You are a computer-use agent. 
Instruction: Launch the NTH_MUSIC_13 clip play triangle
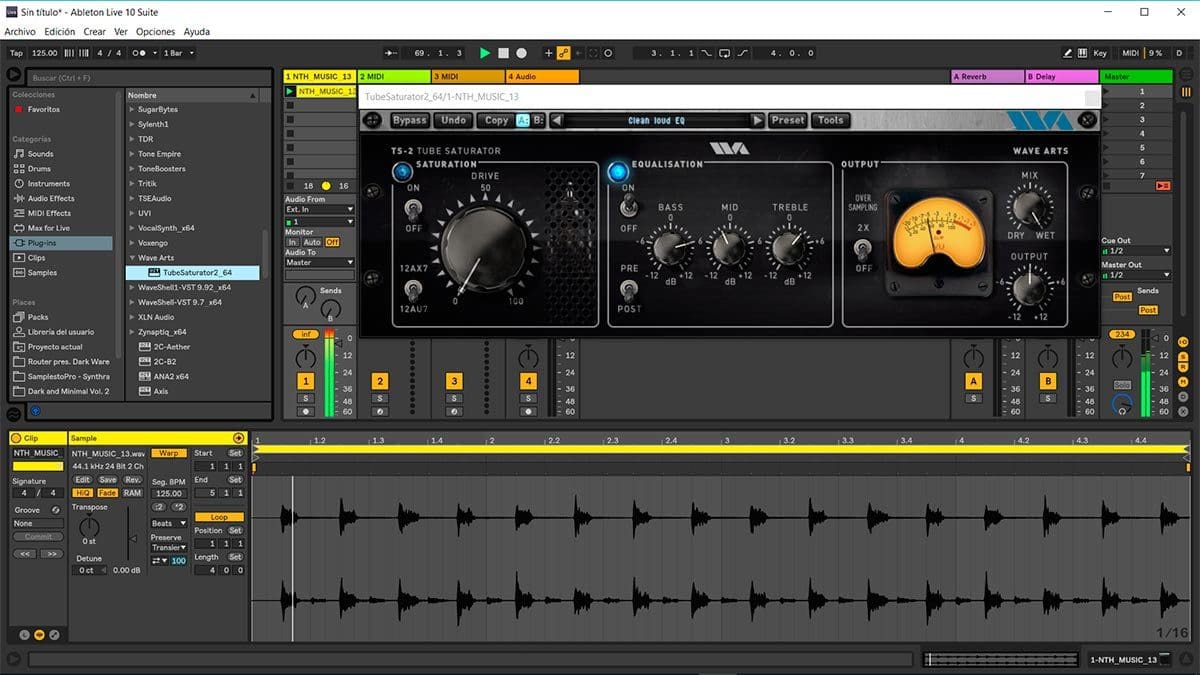(x=291, y=91)
